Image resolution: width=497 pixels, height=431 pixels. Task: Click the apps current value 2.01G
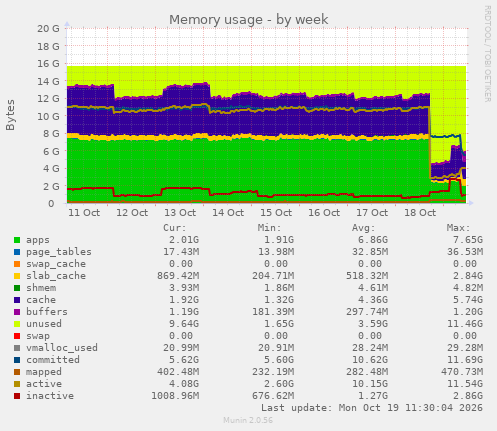click(x=184, y=240)
